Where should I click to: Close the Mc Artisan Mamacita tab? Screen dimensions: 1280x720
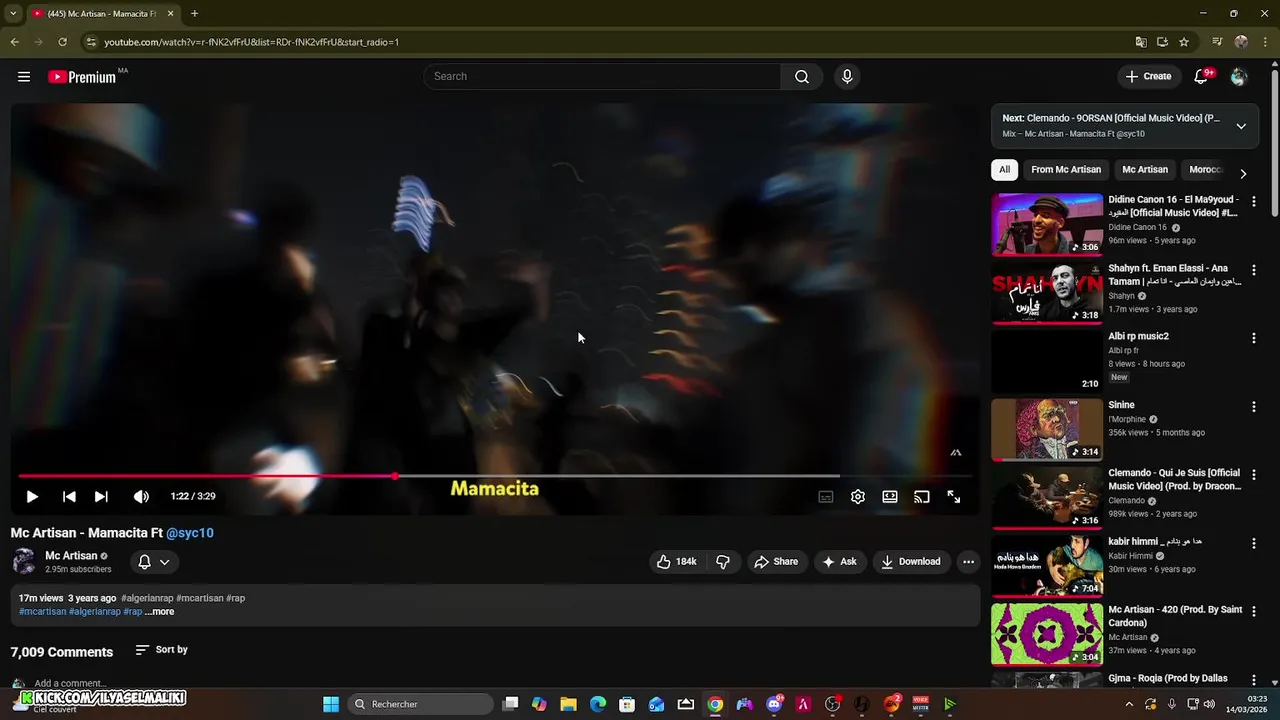pos(170,14)
